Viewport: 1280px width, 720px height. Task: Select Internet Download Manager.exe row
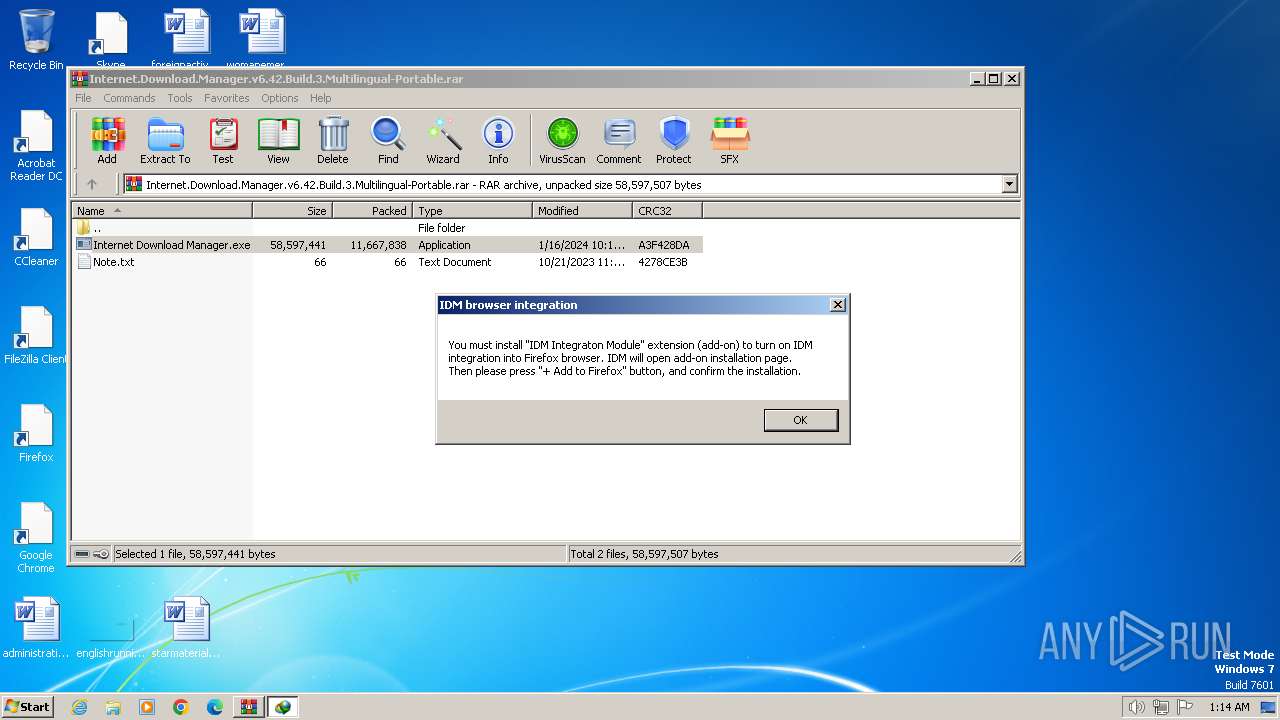388,245
